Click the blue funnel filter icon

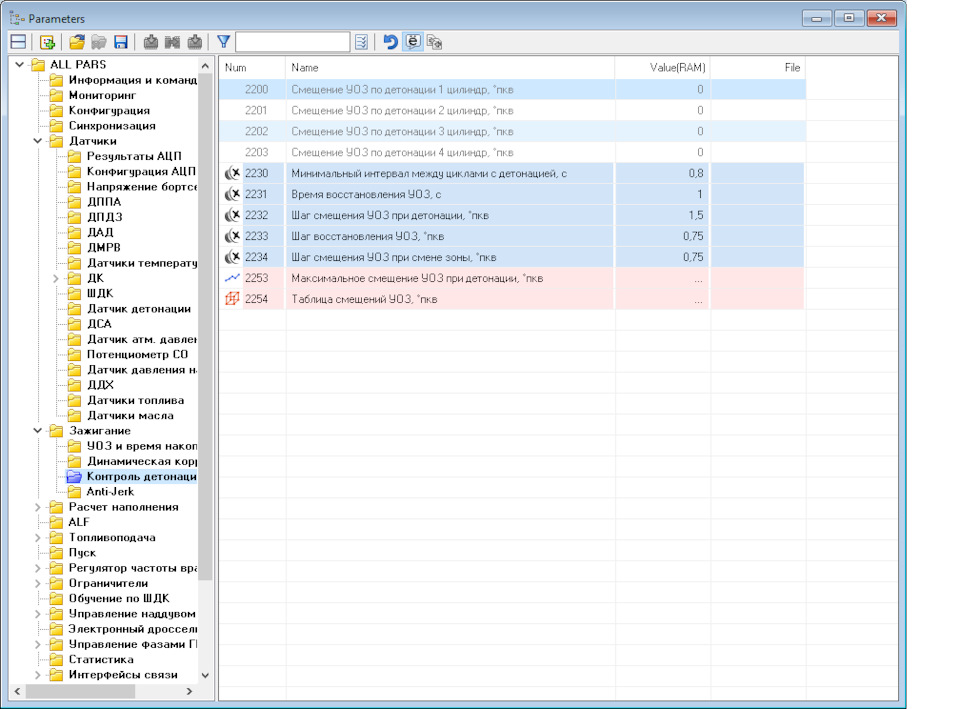(224, 42)
